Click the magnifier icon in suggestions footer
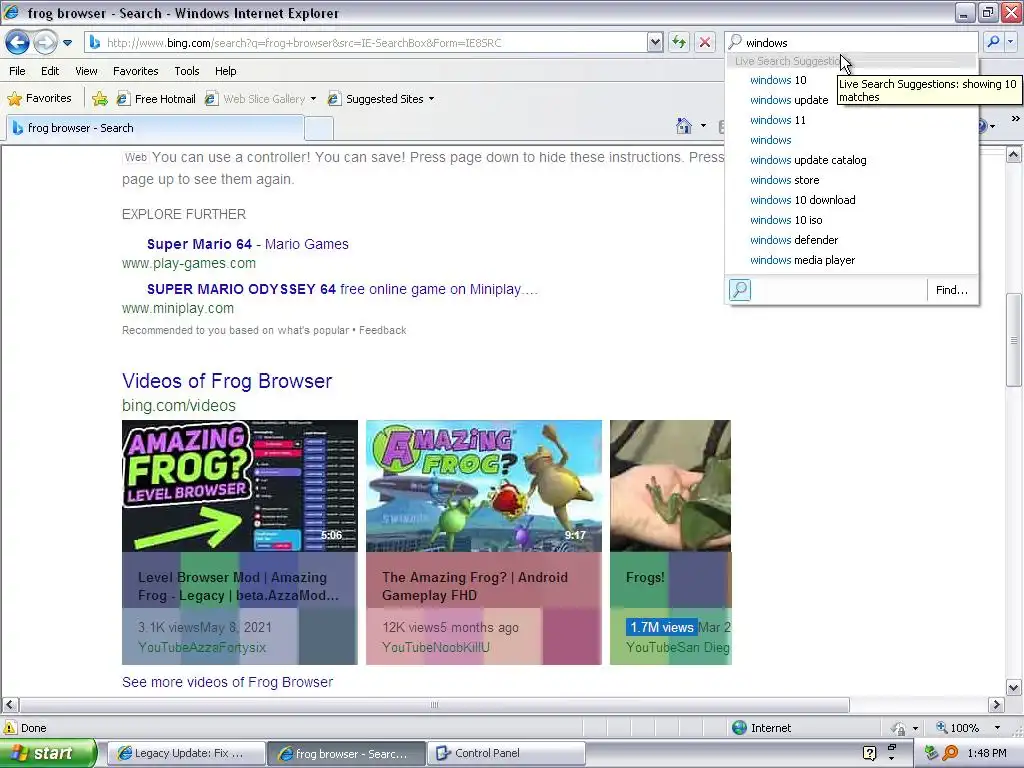 pyautogui.click(x=740, y=289)
